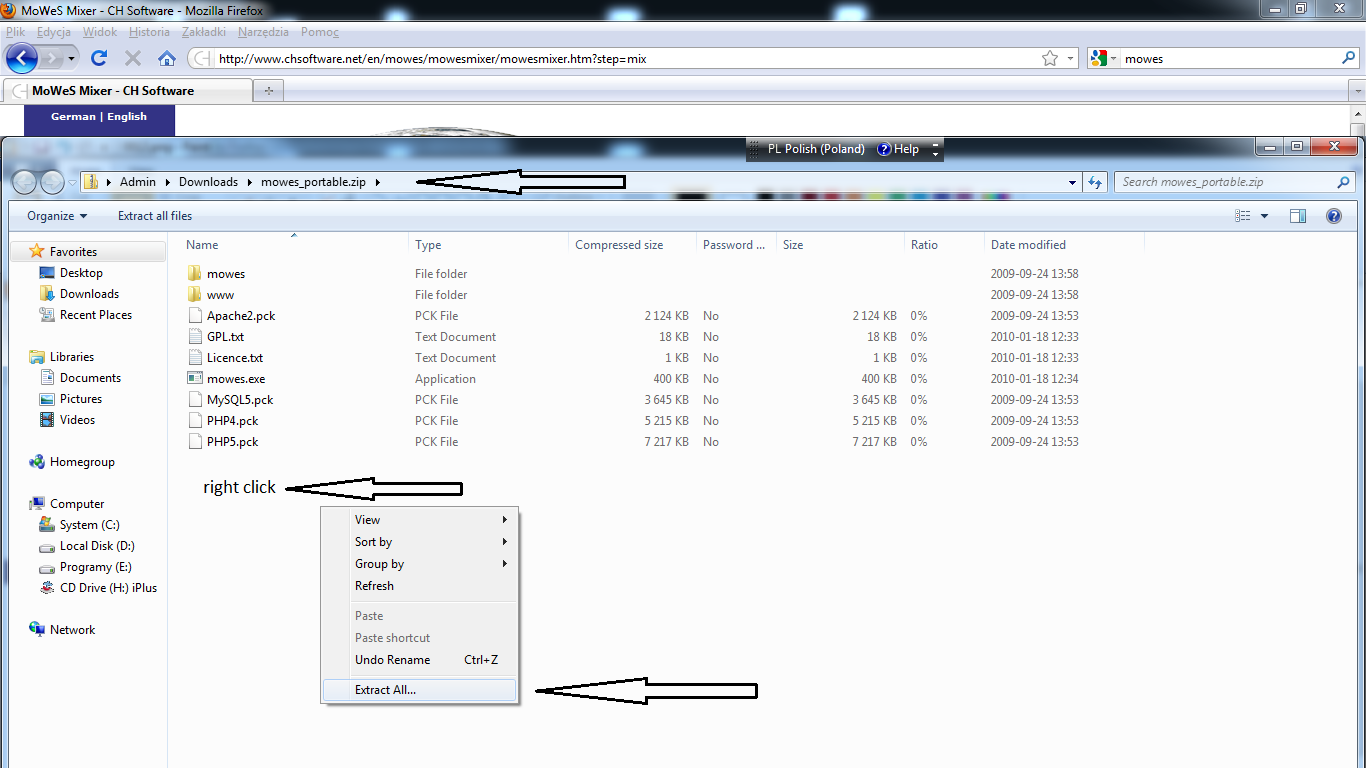Switch to the MoWeS Mixer - CH Software tab
Image resolution: width=1366 pixels, height=768 pixels.
coord(128,91)
